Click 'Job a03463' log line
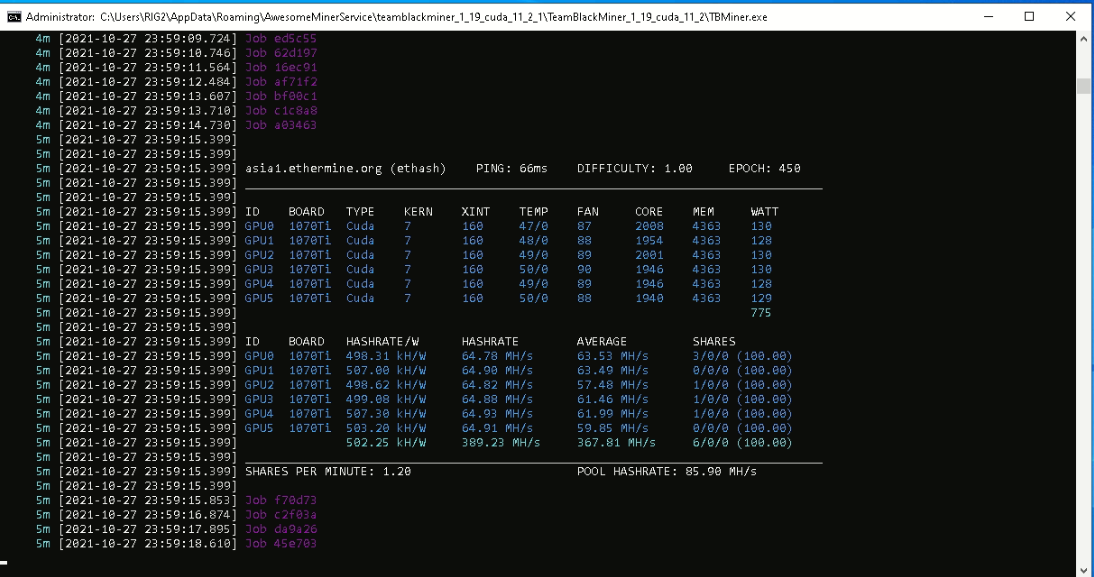 [281, 125]
